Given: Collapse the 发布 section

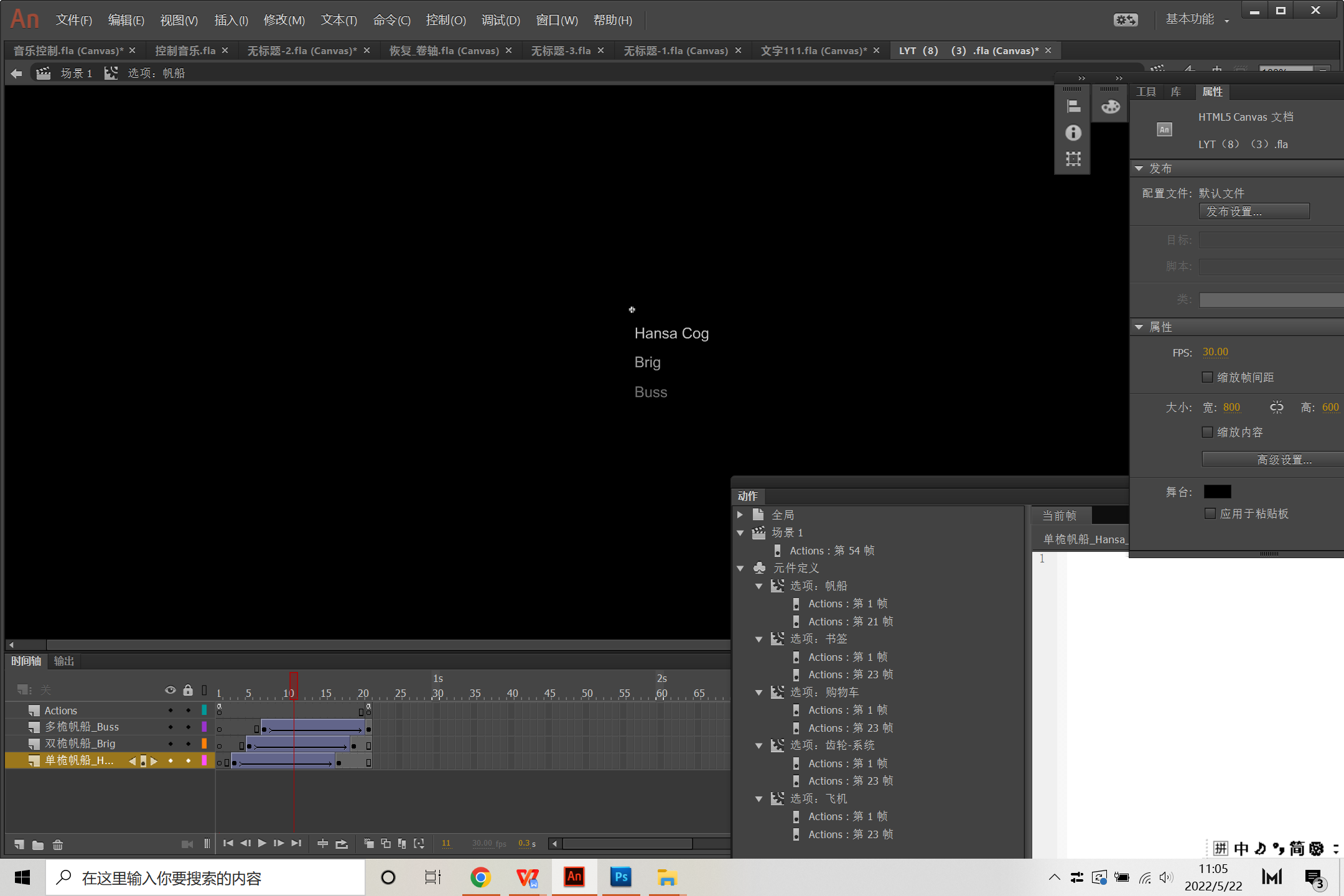Looking at the screenshot, I should (x=1139, y=169).
